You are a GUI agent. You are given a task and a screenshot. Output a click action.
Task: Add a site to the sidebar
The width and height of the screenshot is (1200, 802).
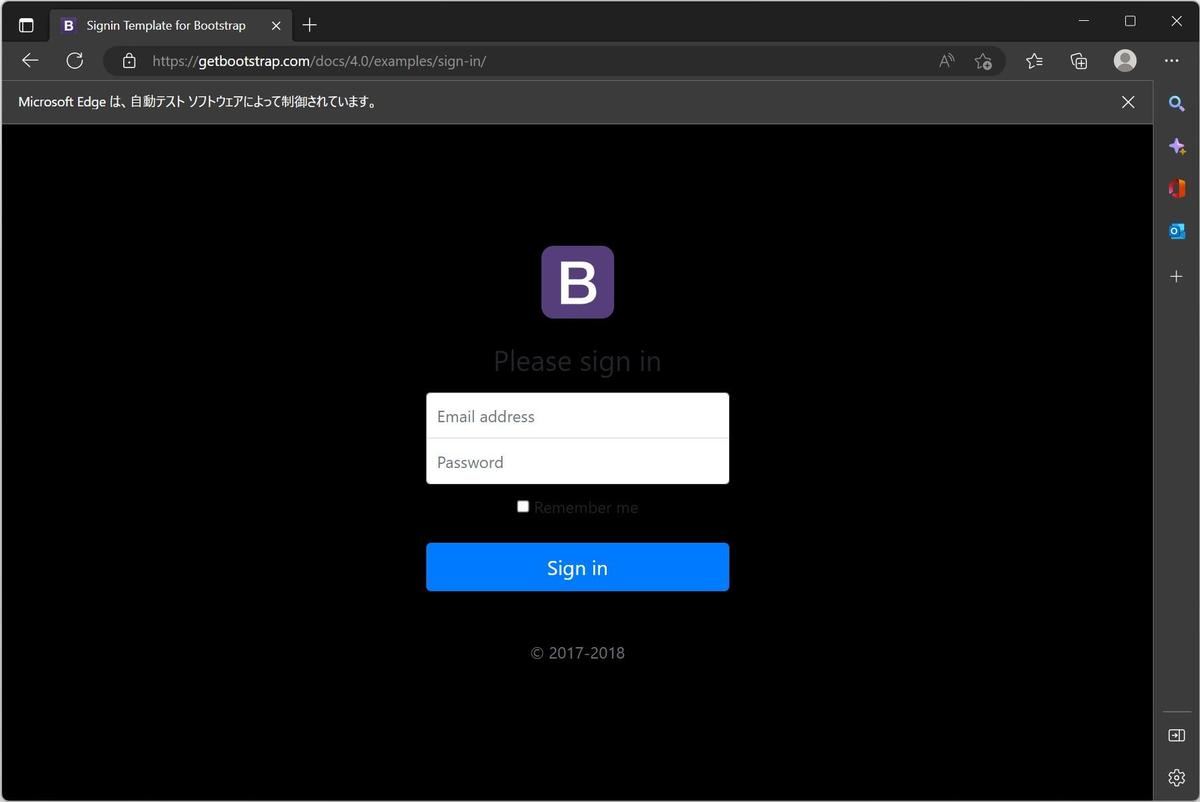pos(1177,276)
